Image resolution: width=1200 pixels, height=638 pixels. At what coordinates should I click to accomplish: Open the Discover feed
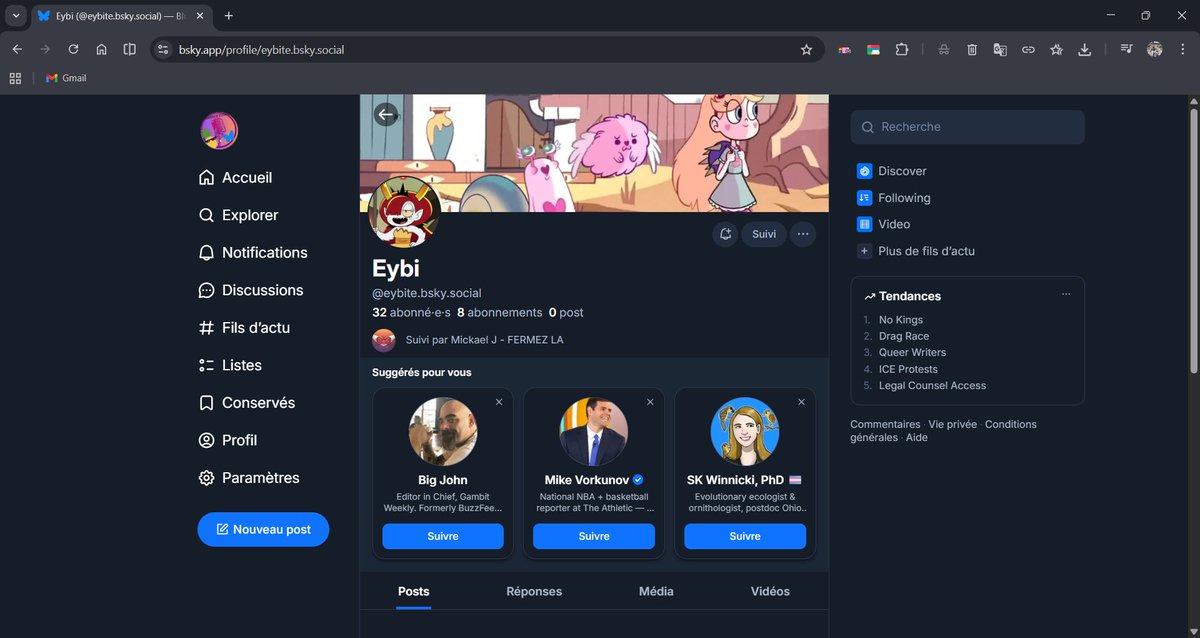[892, 171]
